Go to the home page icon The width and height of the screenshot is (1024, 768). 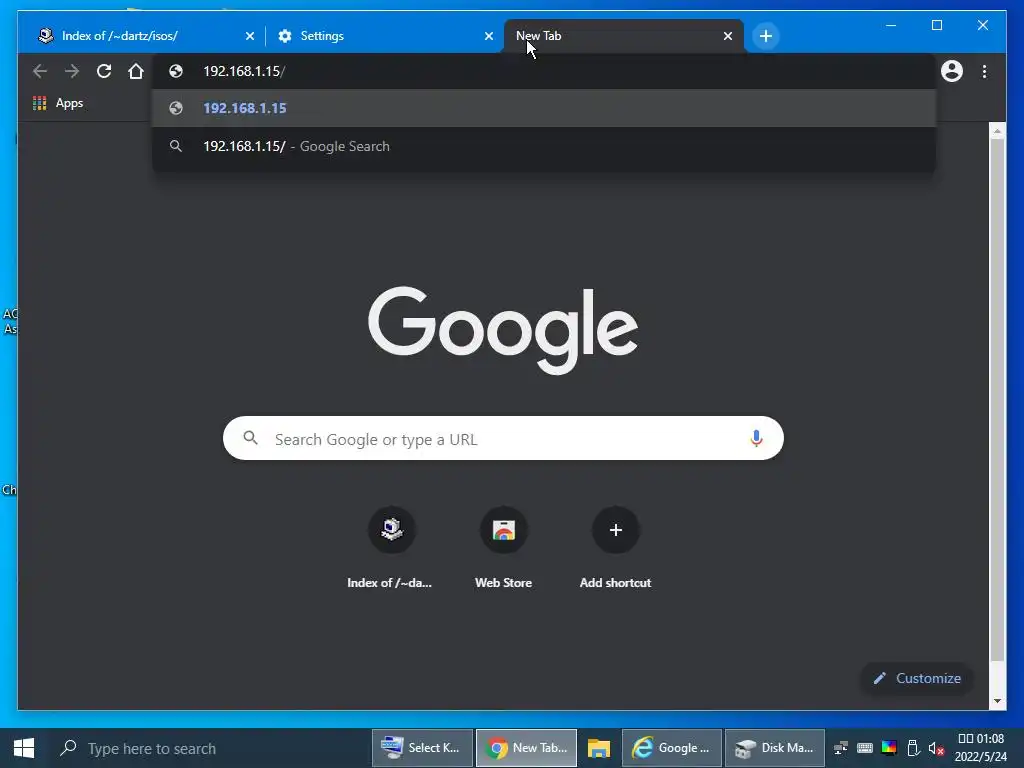(x=136, y=71)
